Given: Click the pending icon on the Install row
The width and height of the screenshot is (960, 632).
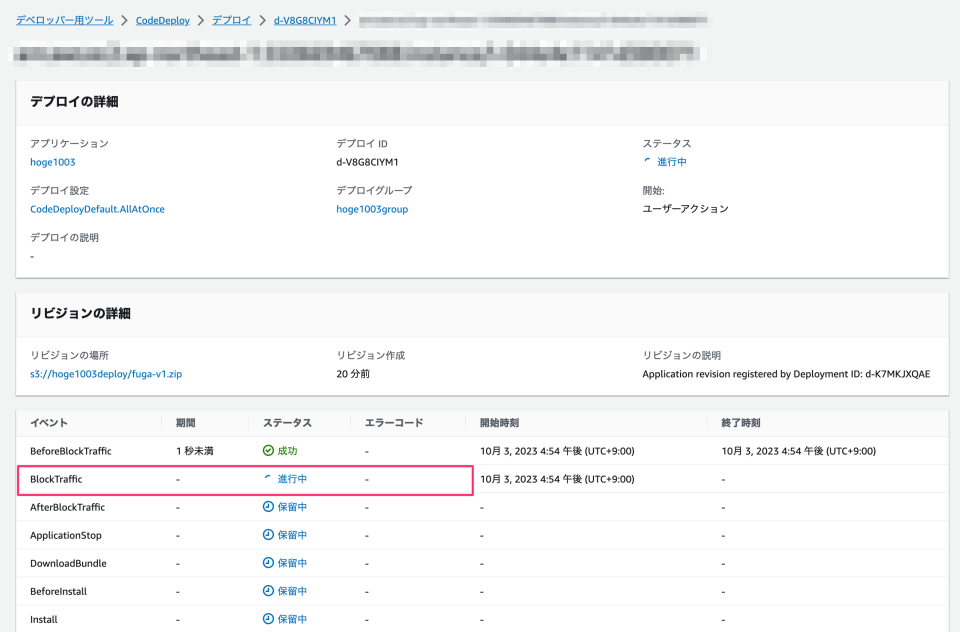Looking at the screenshot, I should point(268,619).
